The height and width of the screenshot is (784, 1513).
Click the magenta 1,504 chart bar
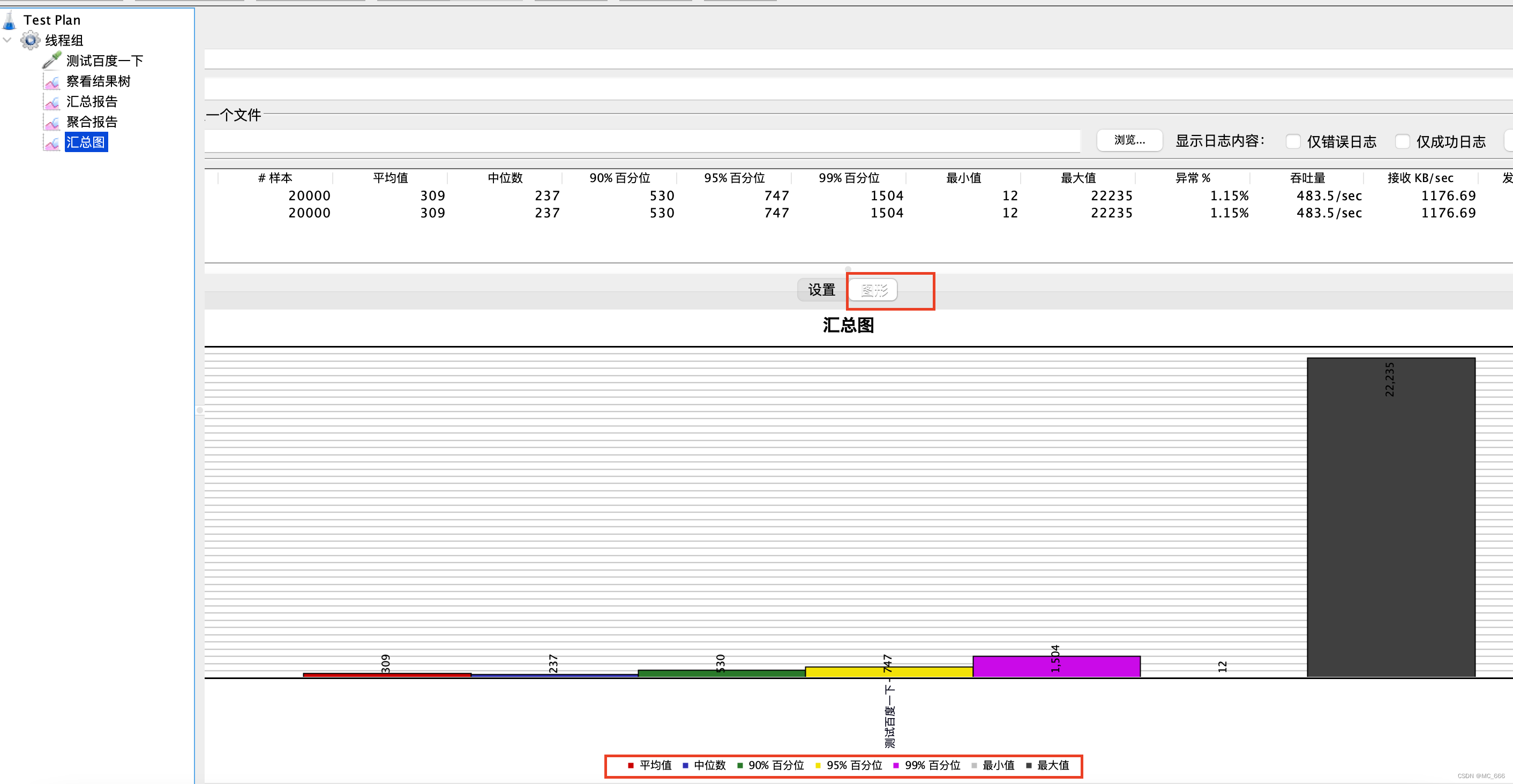pyautogui.click(x=1057, y=667)
